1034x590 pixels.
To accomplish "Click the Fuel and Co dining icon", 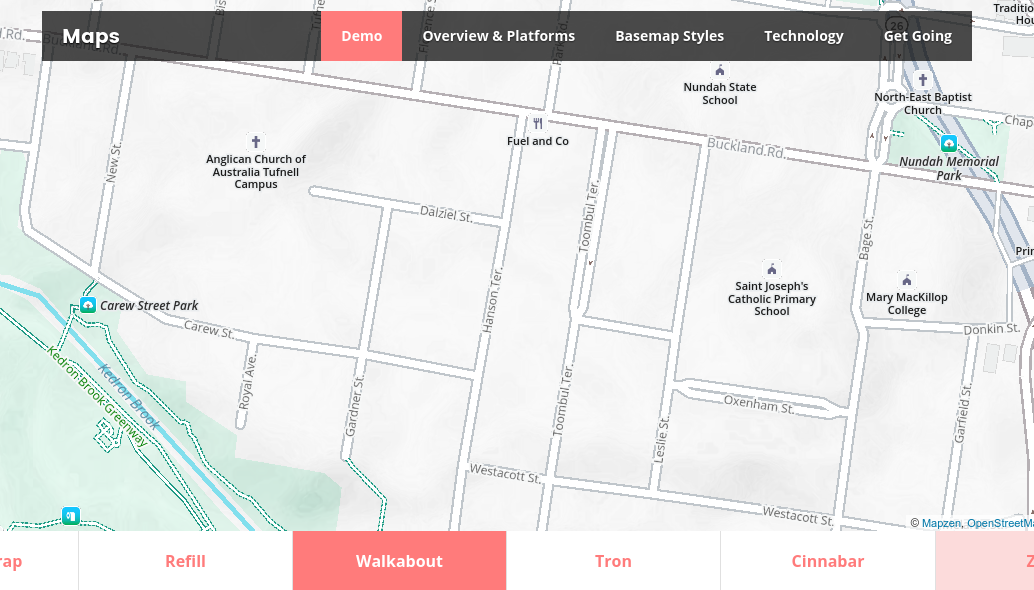I will click(538, 123).
